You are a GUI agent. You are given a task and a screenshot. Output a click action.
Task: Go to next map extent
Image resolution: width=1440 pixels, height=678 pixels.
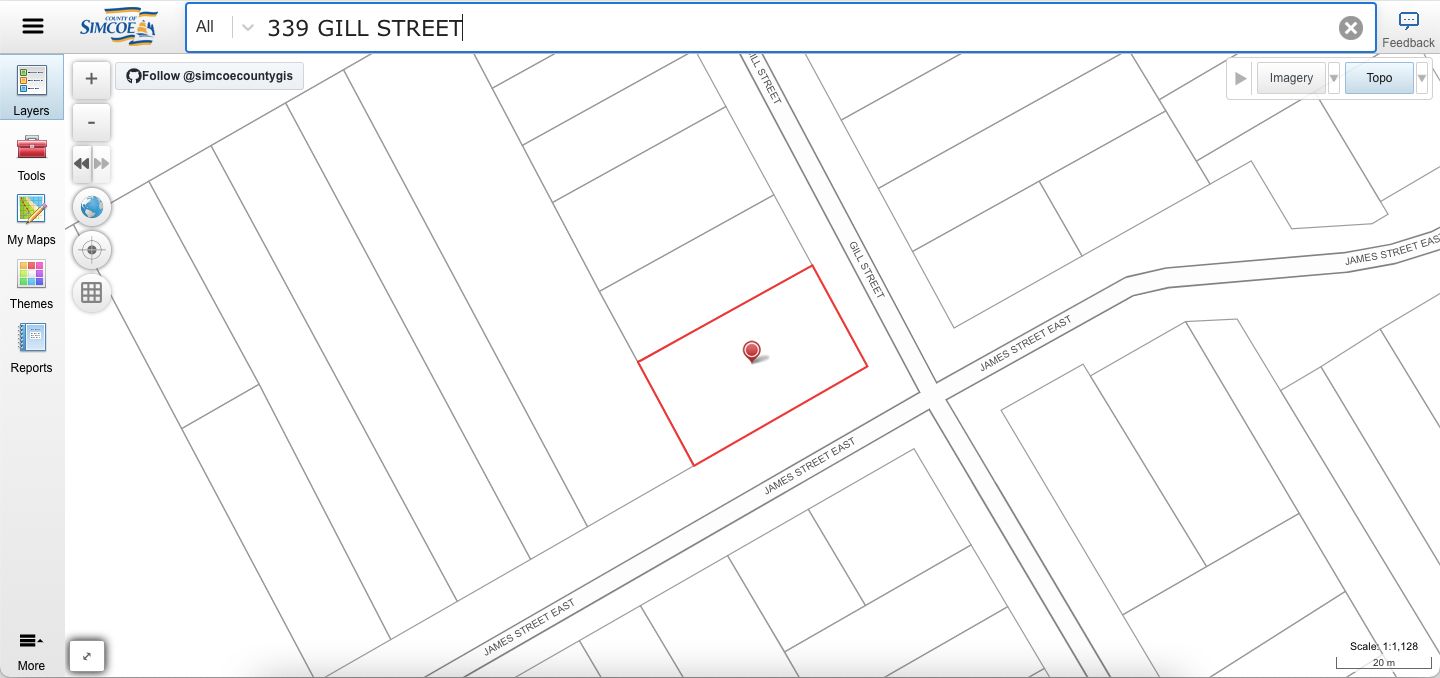click(101, 163)
